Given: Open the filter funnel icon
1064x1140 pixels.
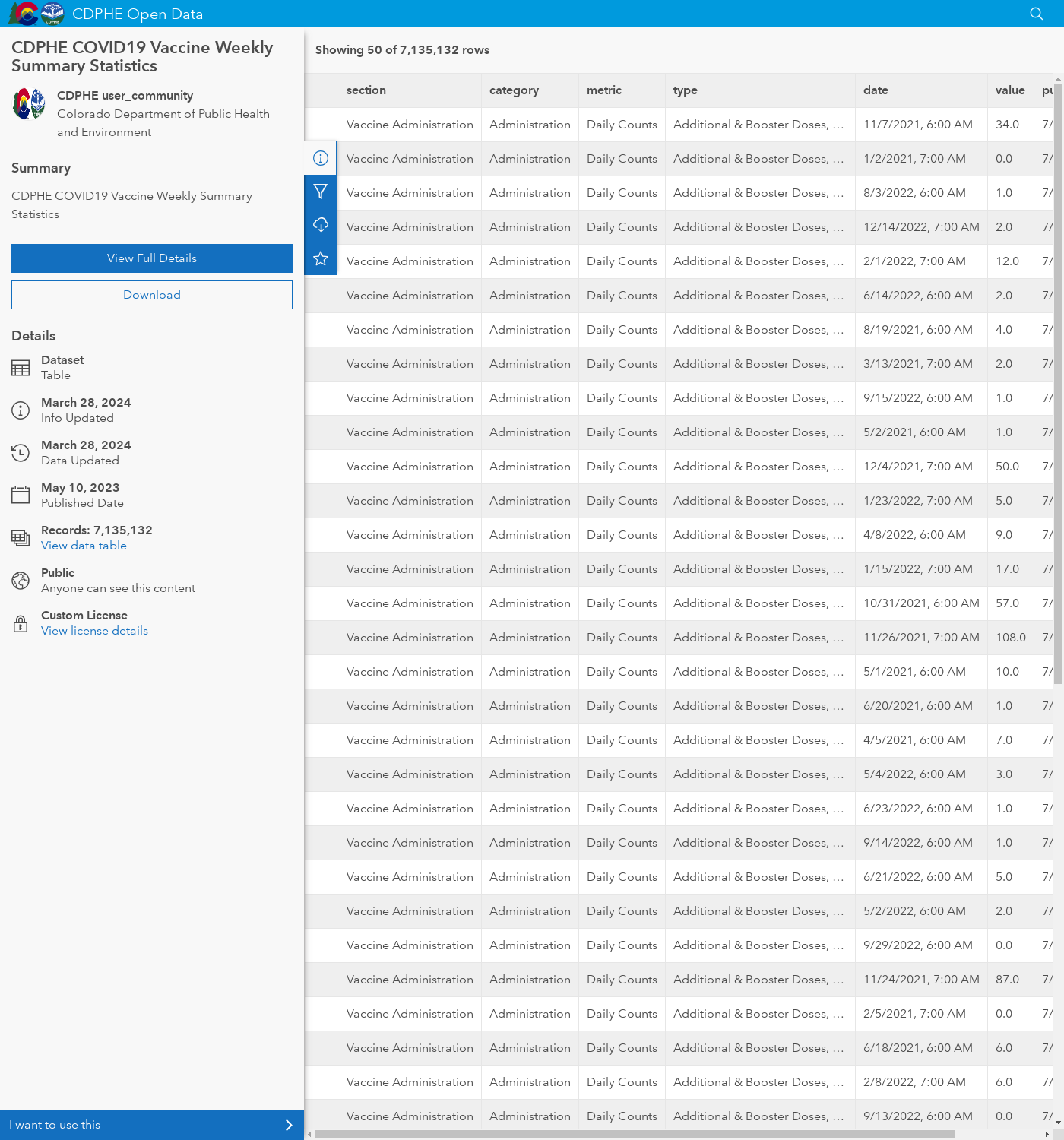Looking at the screenshot, I should point(321,192).
